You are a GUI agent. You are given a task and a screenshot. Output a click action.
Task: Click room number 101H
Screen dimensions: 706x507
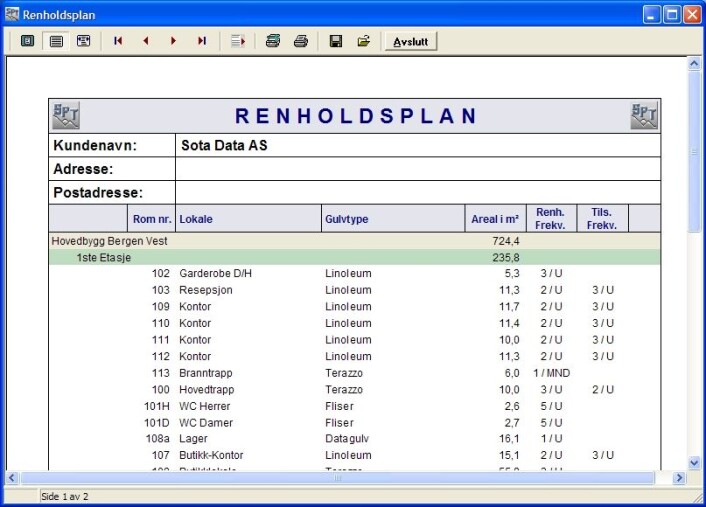[157, 406]
